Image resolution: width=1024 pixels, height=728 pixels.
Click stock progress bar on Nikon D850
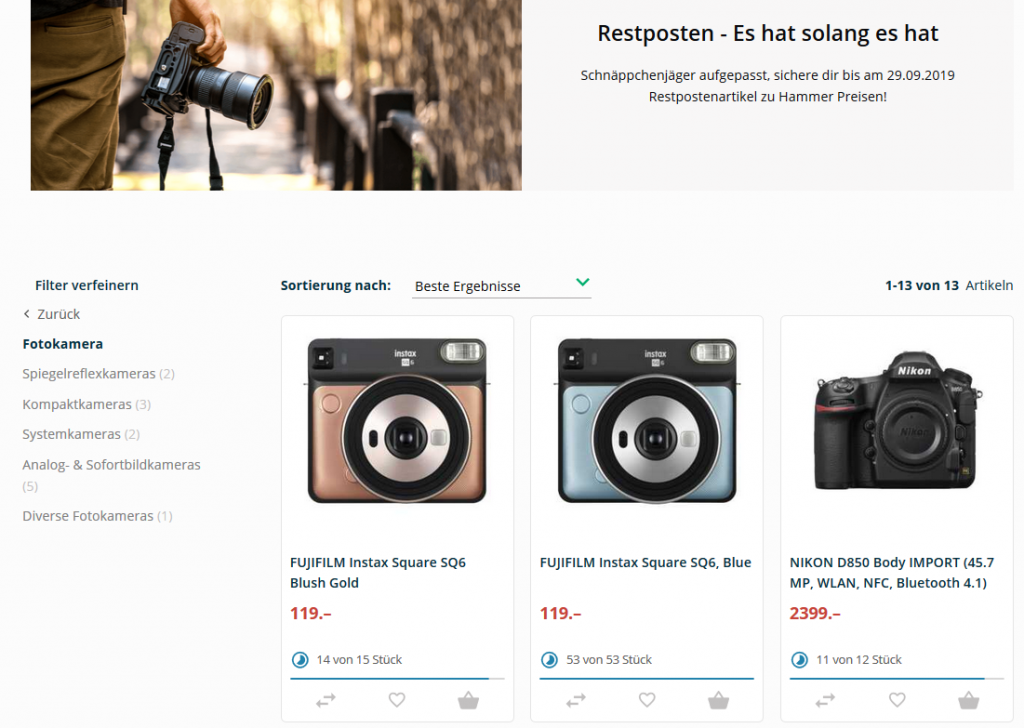(x=896, y=679)
